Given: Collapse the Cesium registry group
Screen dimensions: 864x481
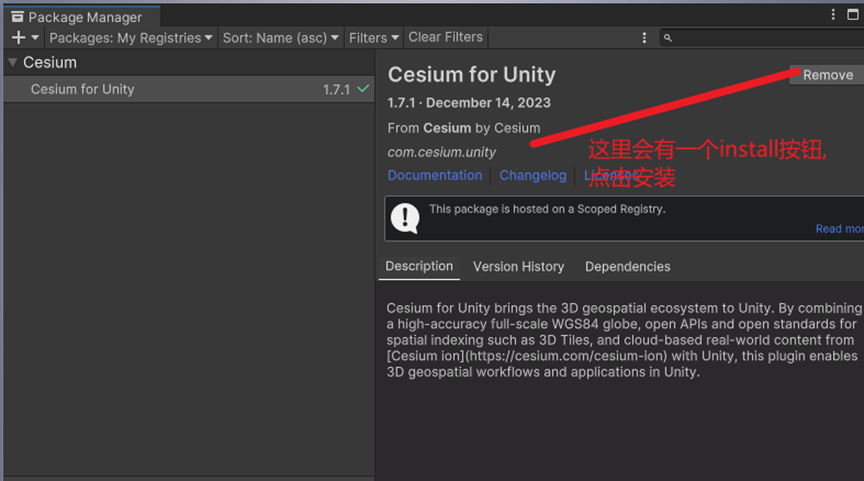Looking at the screenshot, I should coord(13,62).
